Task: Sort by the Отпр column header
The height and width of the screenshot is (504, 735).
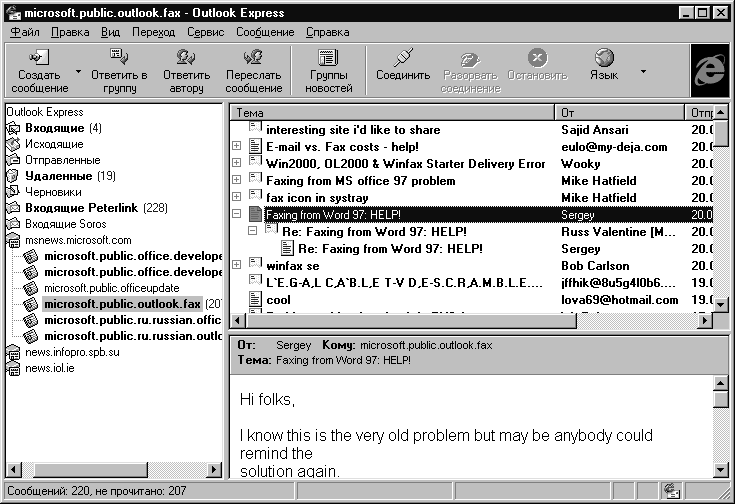Action: [699, 113]
